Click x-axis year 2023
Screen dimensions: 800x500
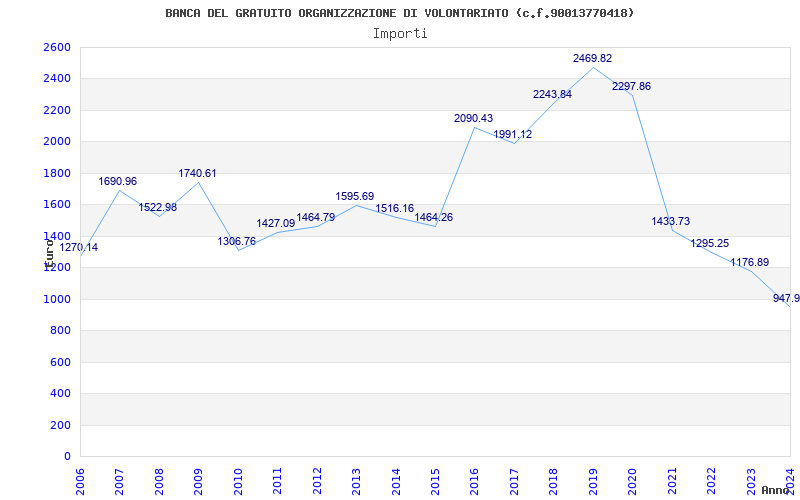pos(752,481)
